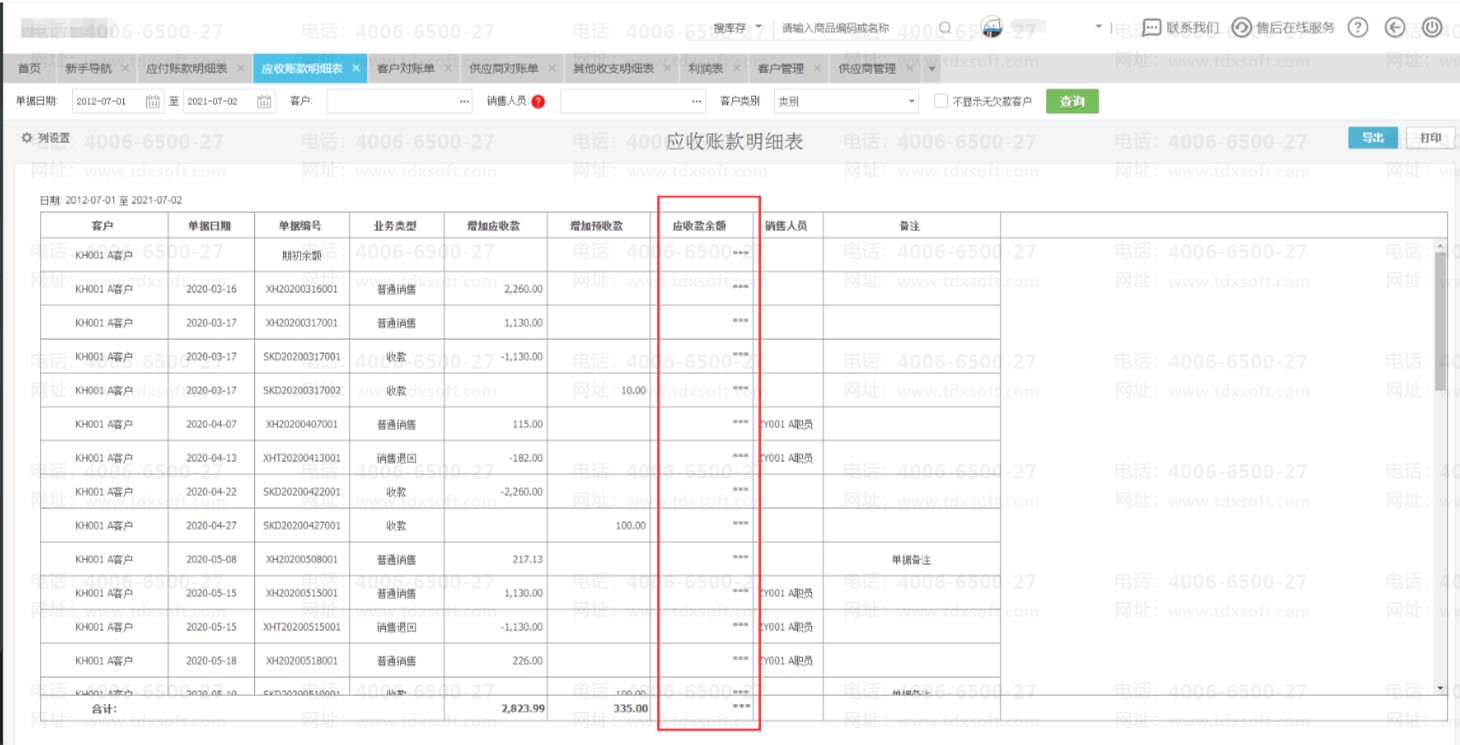
Task: Close the 应付账款明细表 tab
Action: (240, 69)
